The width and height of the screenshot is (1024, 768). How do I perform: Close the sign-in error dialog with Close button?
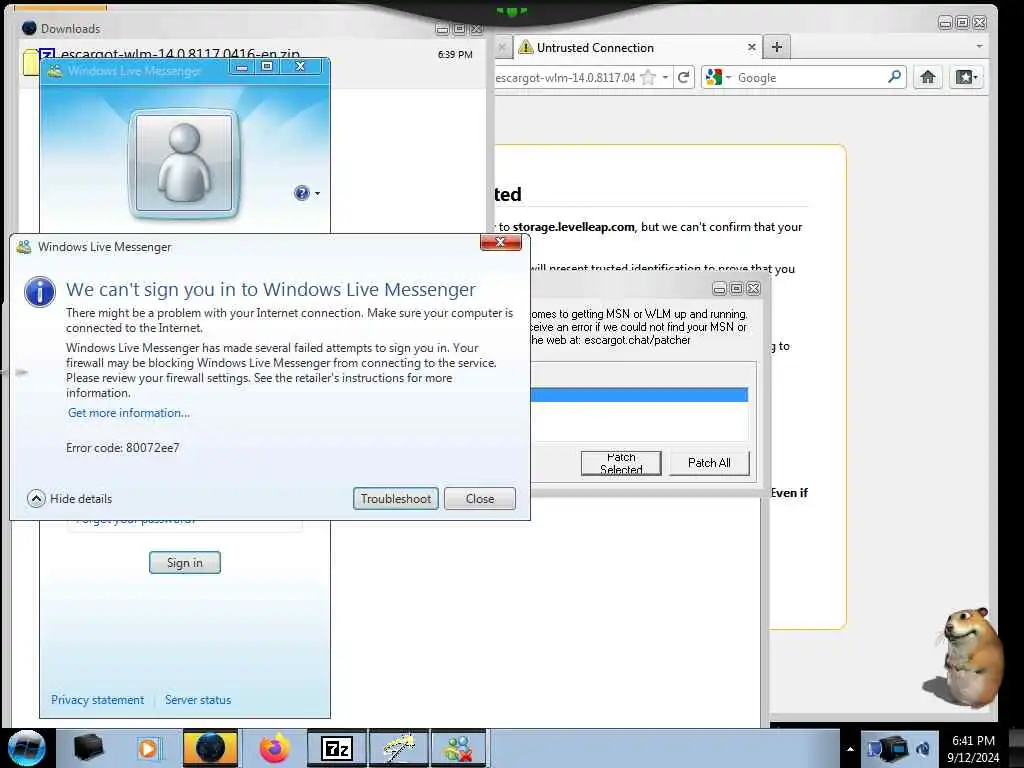point(480,498)
